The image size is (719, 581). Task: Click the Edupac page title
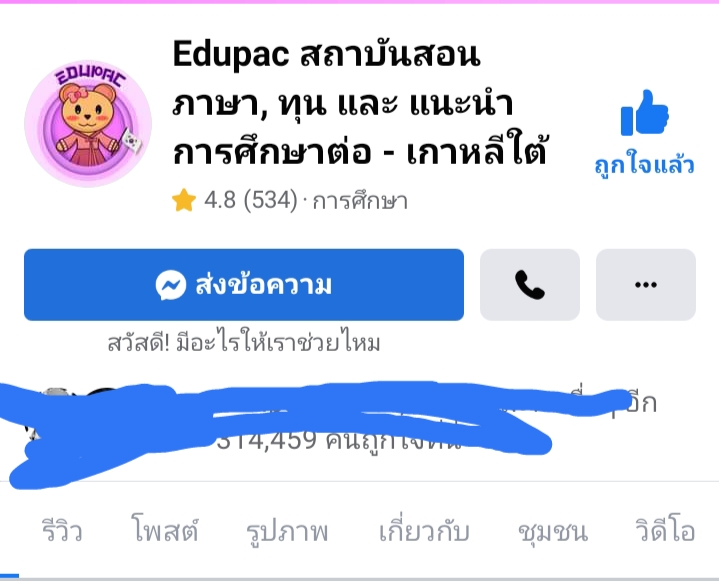[x=360, y=102]
